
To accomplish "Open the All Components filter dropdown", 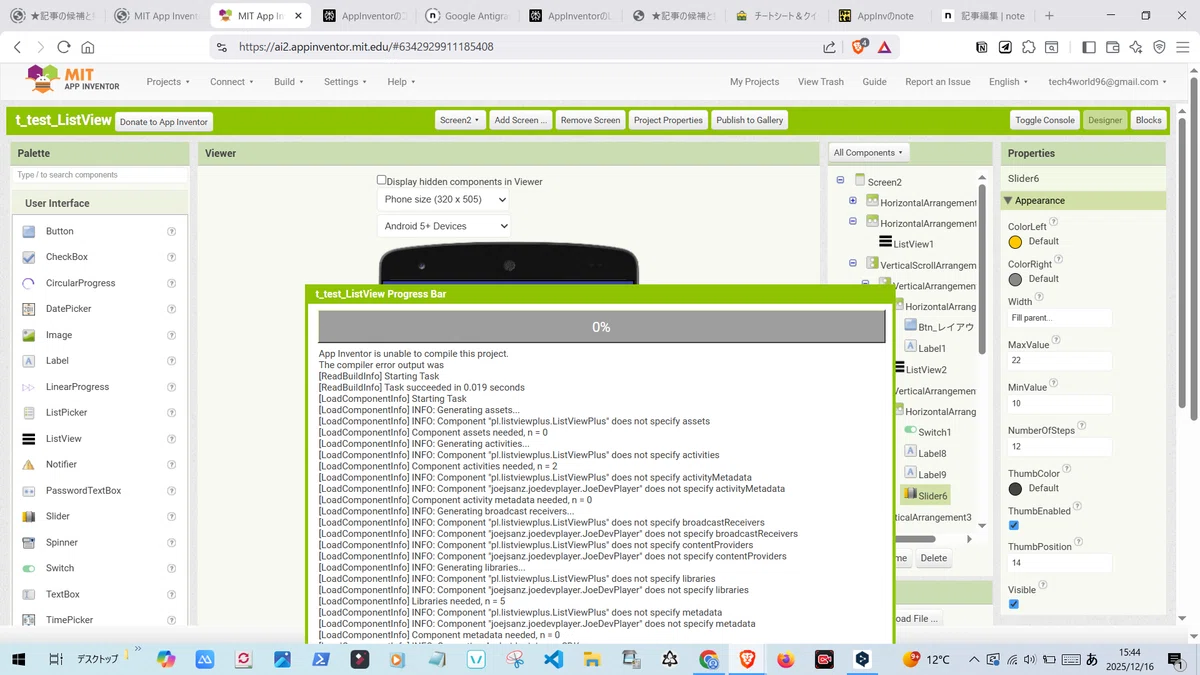I will (x=869, y=153).
